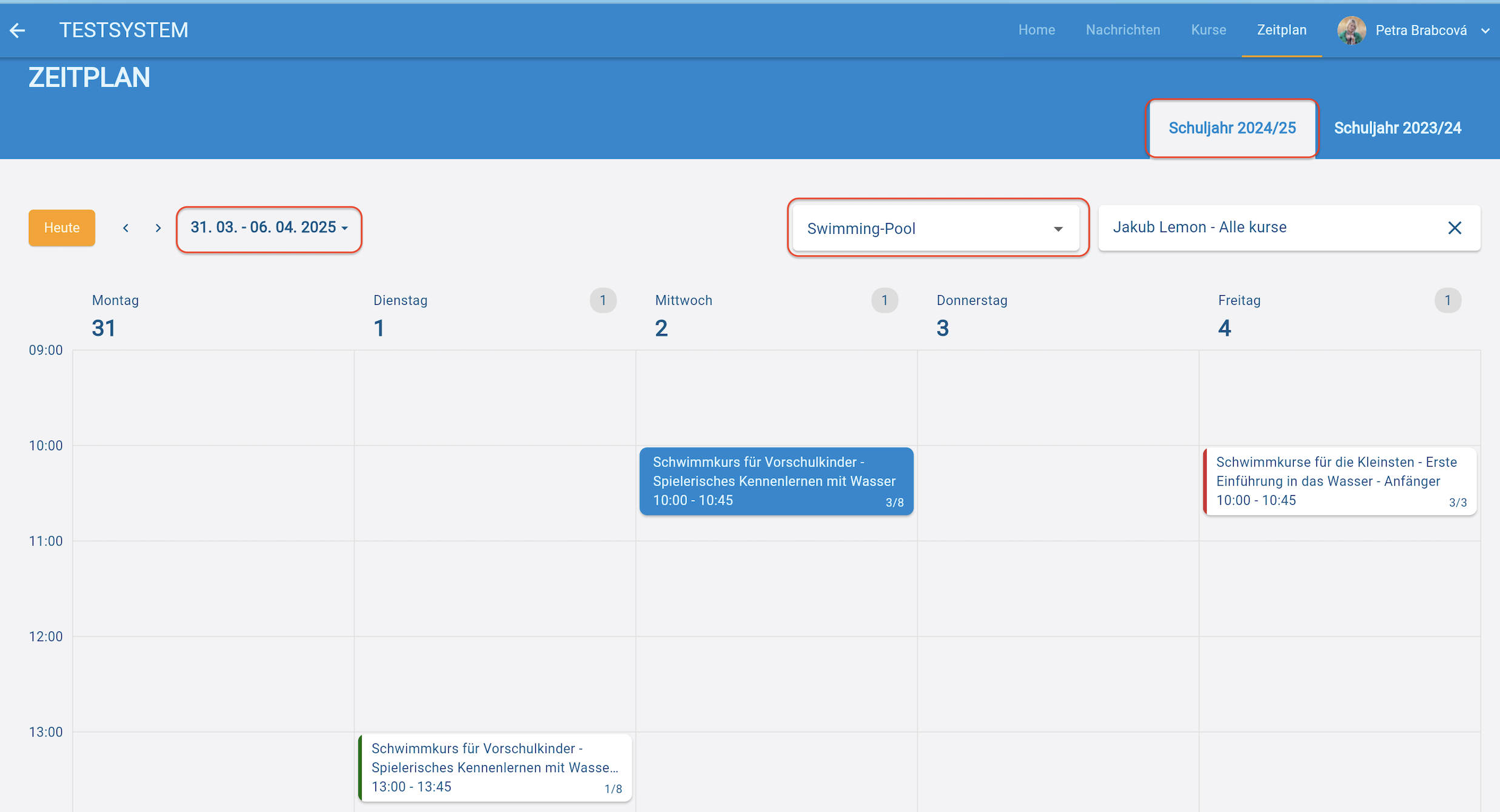1500x812 pixels.
Task: Click Petra Brabcová profile avatar
Action: pyautogui.click(x=1351, y=30)
